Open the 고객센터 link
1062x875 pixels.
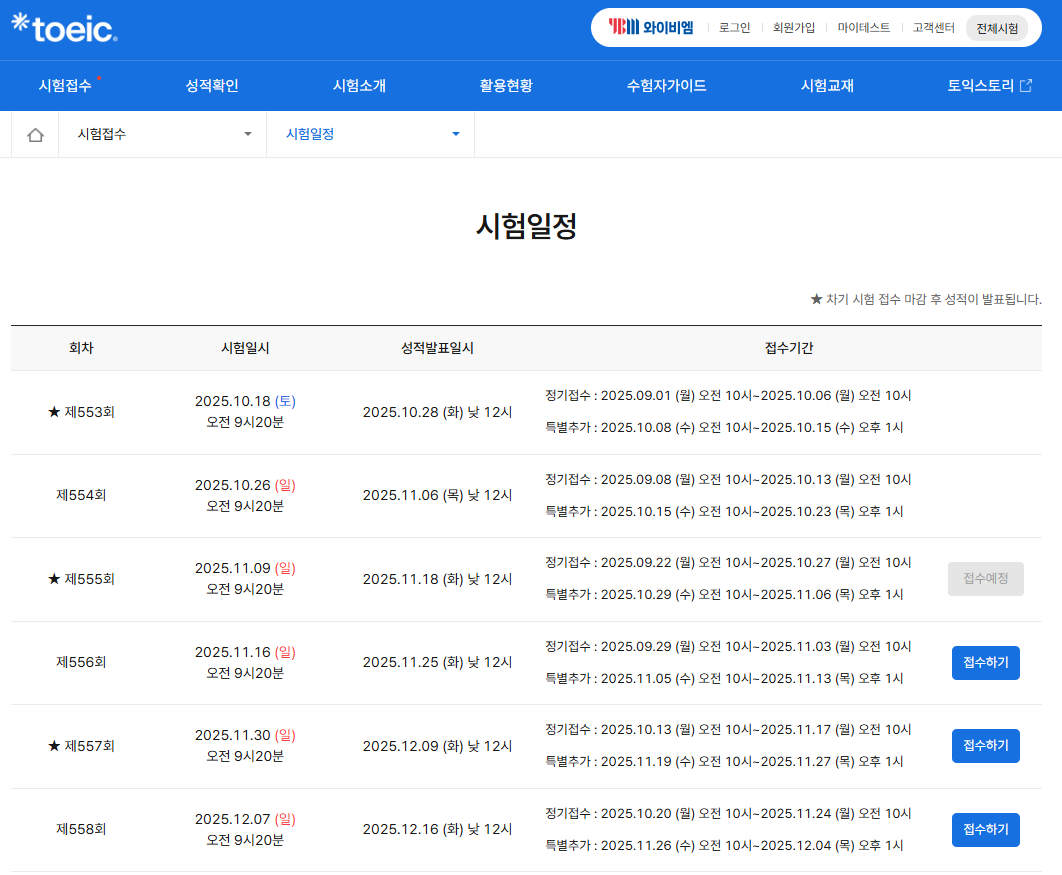[x=934, y=28]
